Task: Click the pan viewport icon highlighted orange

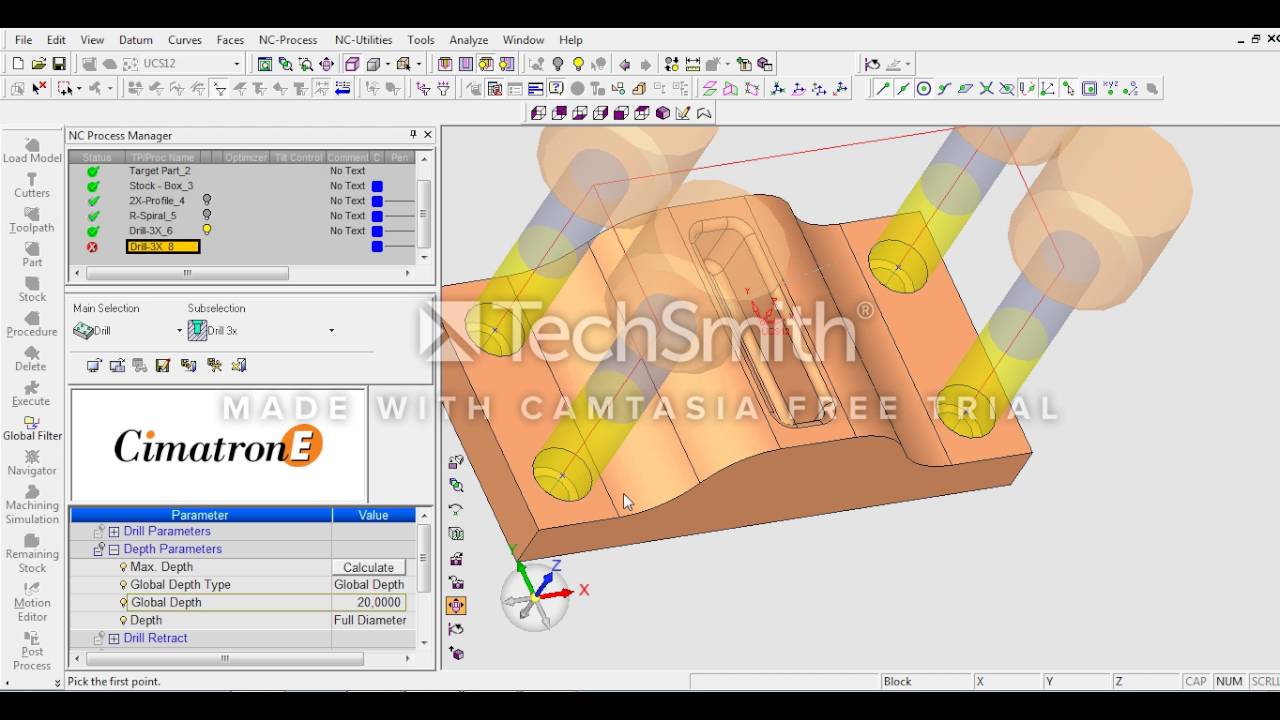Action: [x=456, y=605]
